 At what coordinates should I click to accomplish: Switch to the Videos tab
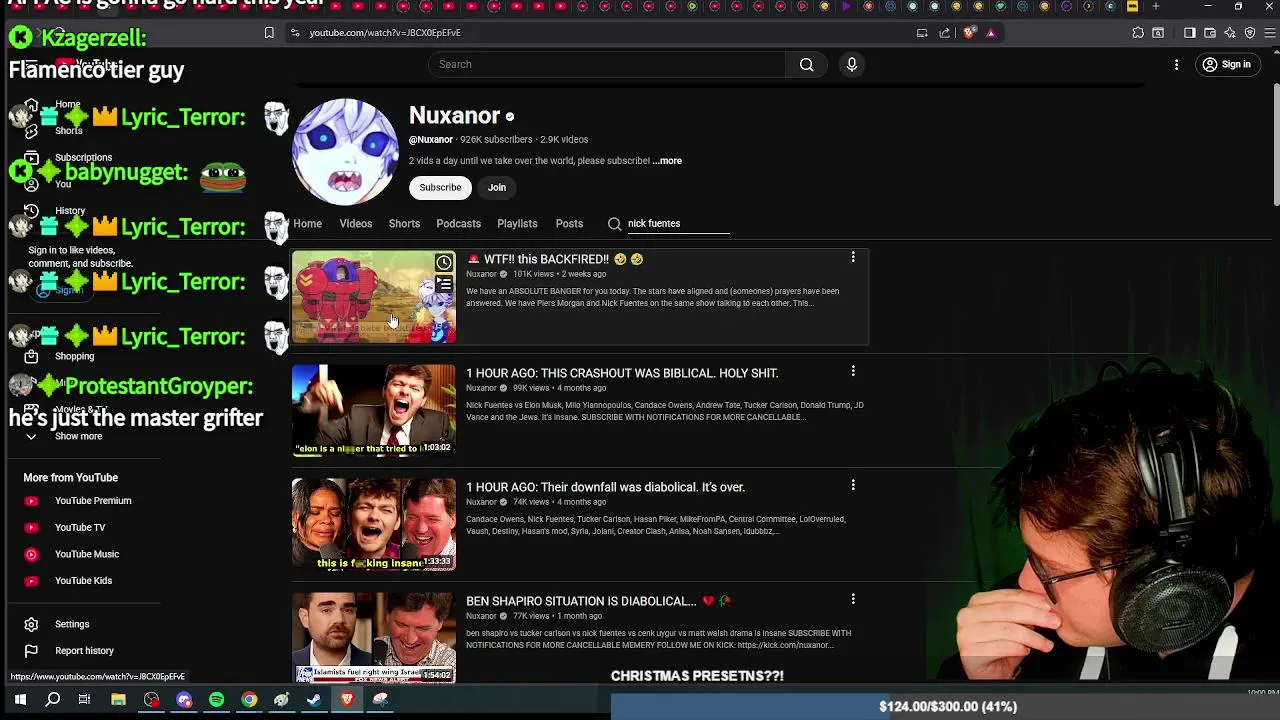click(355, 224)
